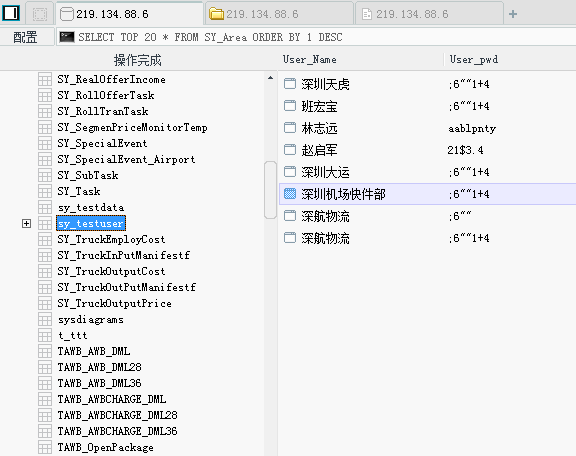Select the TAWB_AWB_DML36 table

click(x=99, y=383)
